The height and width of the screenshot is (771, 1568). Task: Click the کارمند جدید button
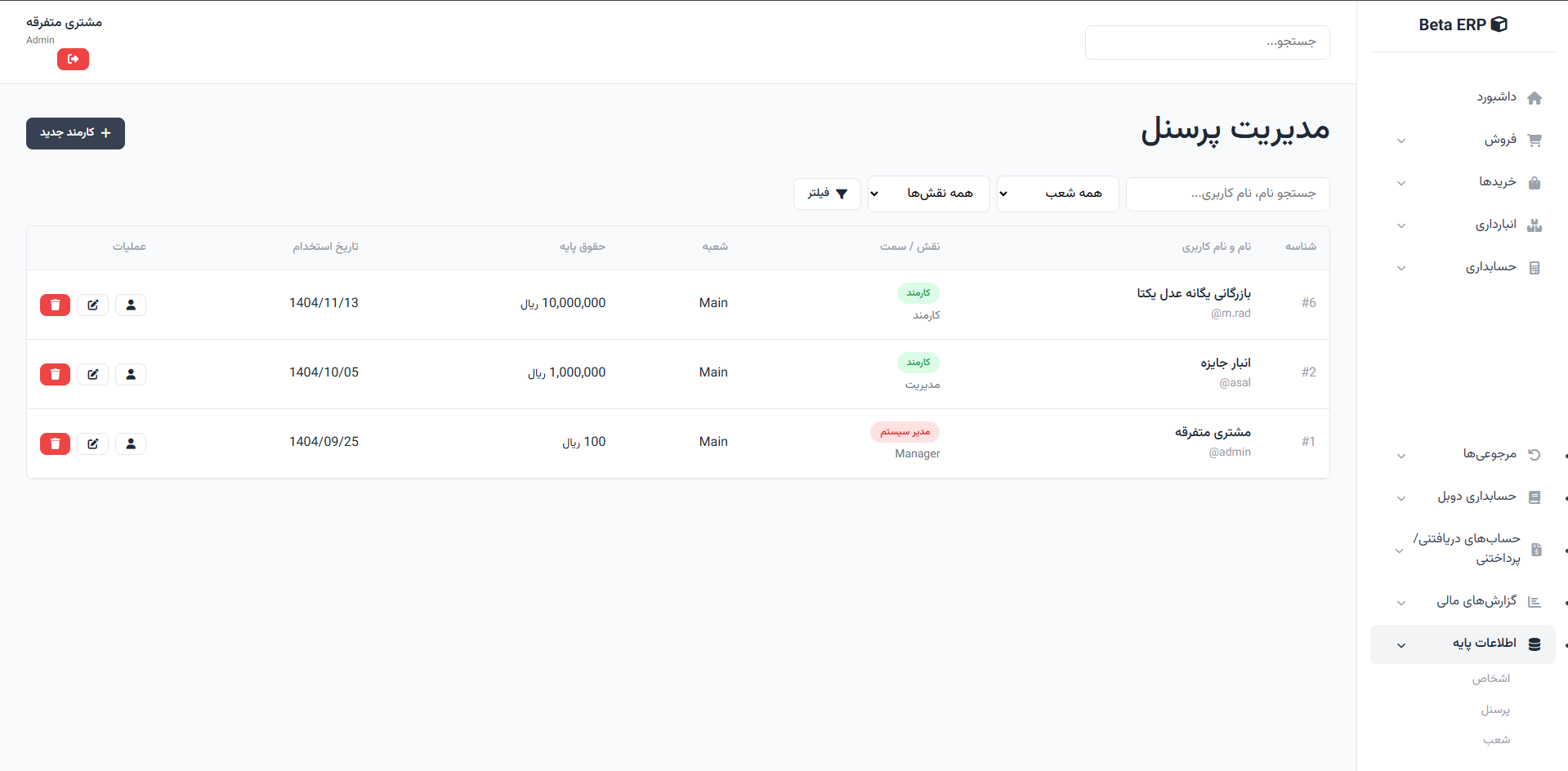(75, 133)
